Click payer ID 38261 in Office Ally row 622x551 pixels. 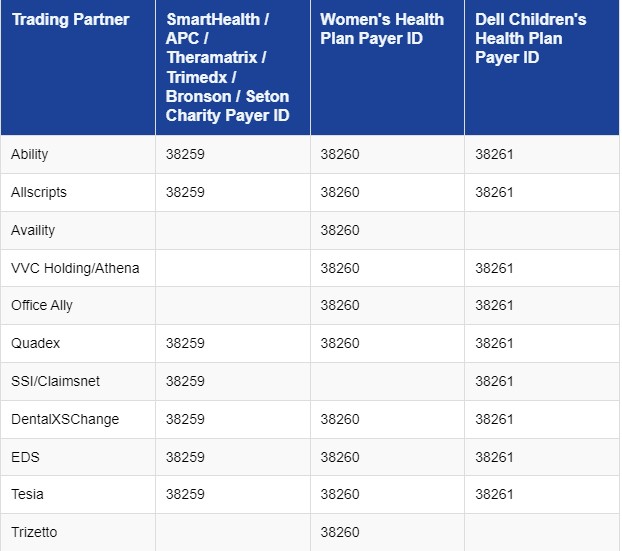[494, 305]
